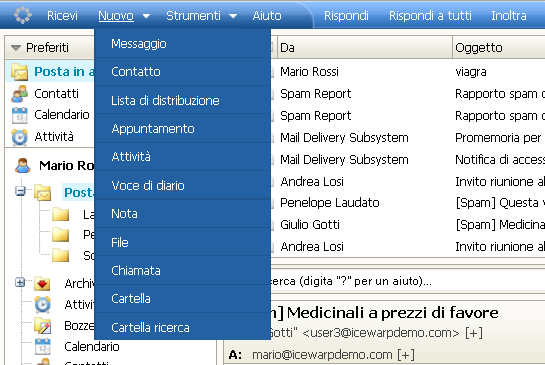Screen dimensions: 545x365
Task: Open the Strumenti menu
Action: (x=193, y=16)
